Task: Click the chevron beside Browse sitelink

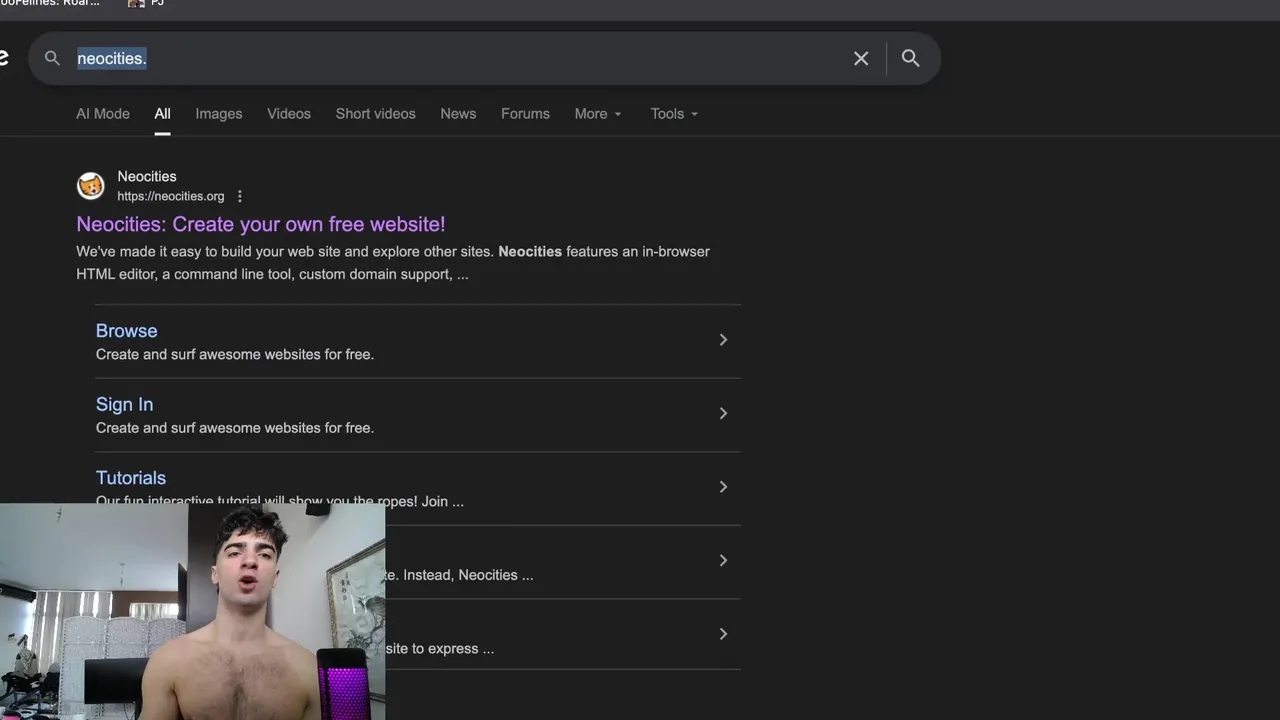Action: pos(723,340)
